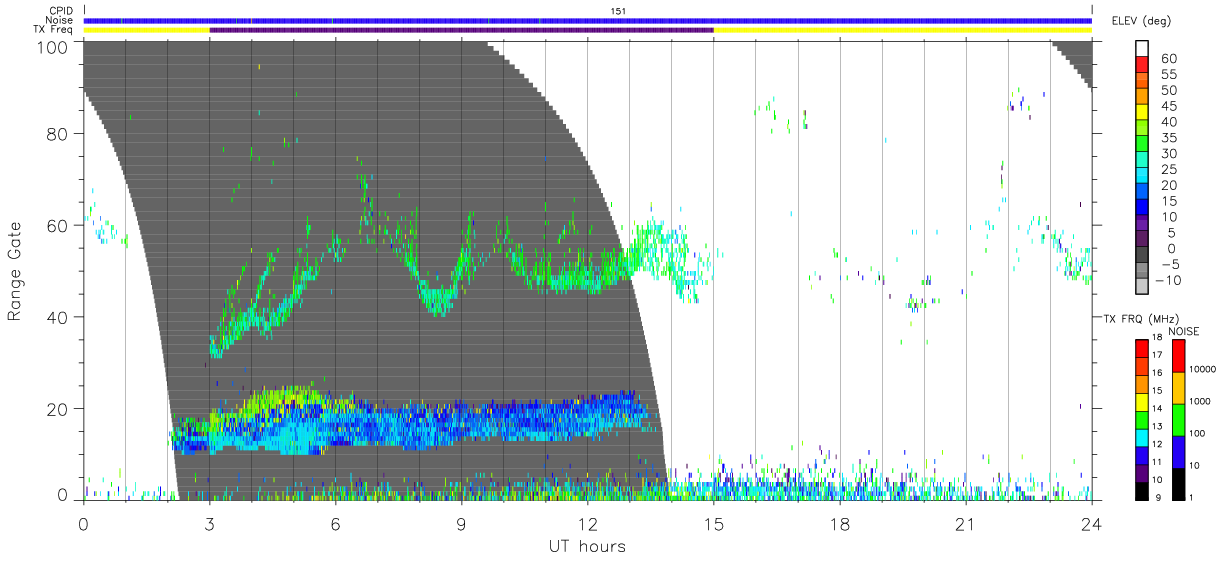Click the 45 label on ELEV colorbar

1169,106
